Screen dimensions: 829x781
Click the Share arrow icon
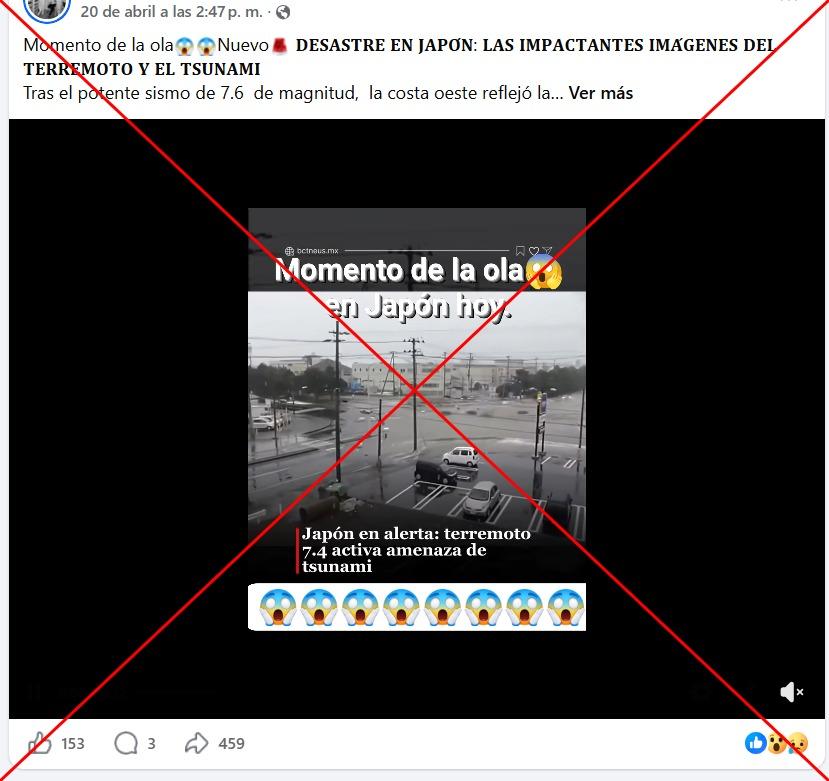196,743
